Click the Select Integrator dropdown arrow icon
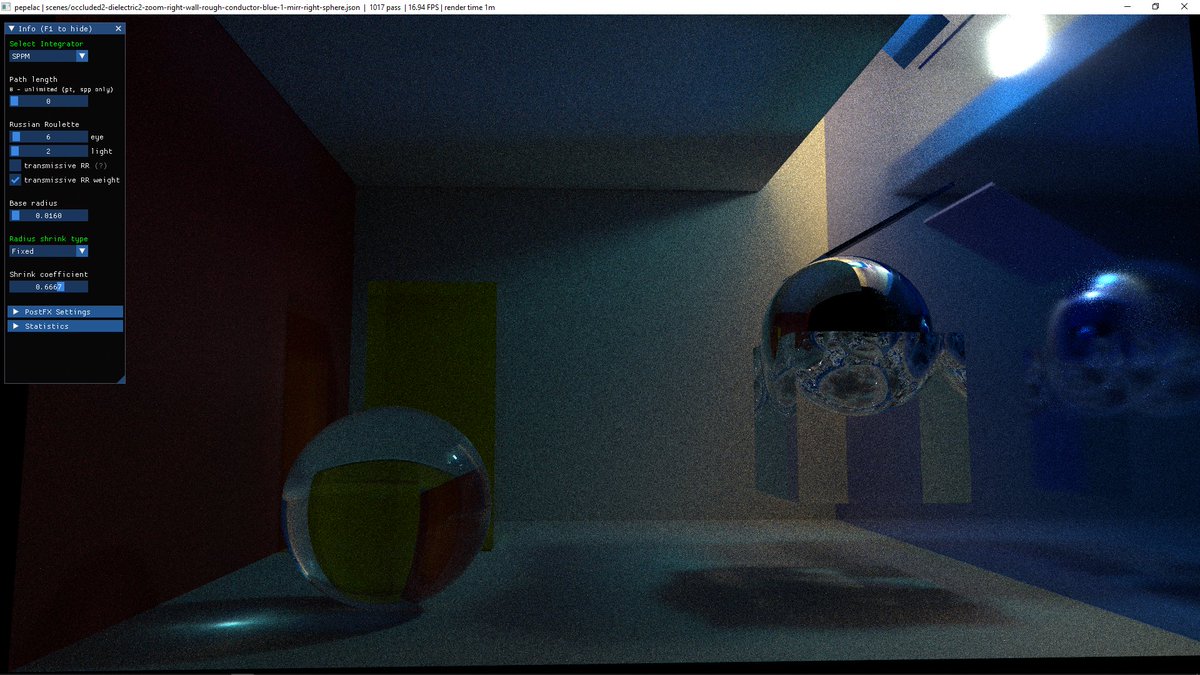 [81, 55]
